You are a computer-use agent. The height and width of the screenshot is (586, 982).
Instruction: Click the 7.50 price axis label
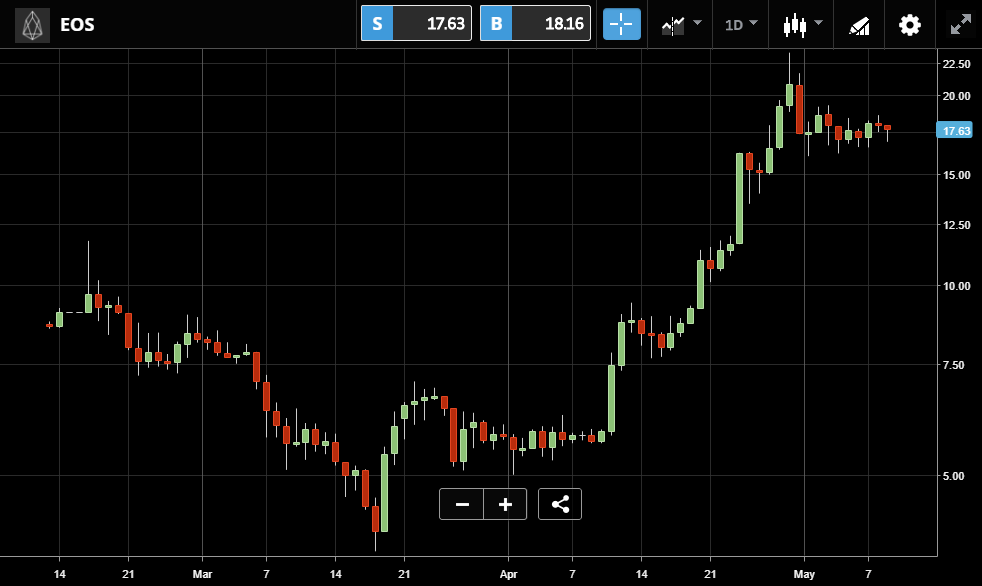click(x=956, y=365)
